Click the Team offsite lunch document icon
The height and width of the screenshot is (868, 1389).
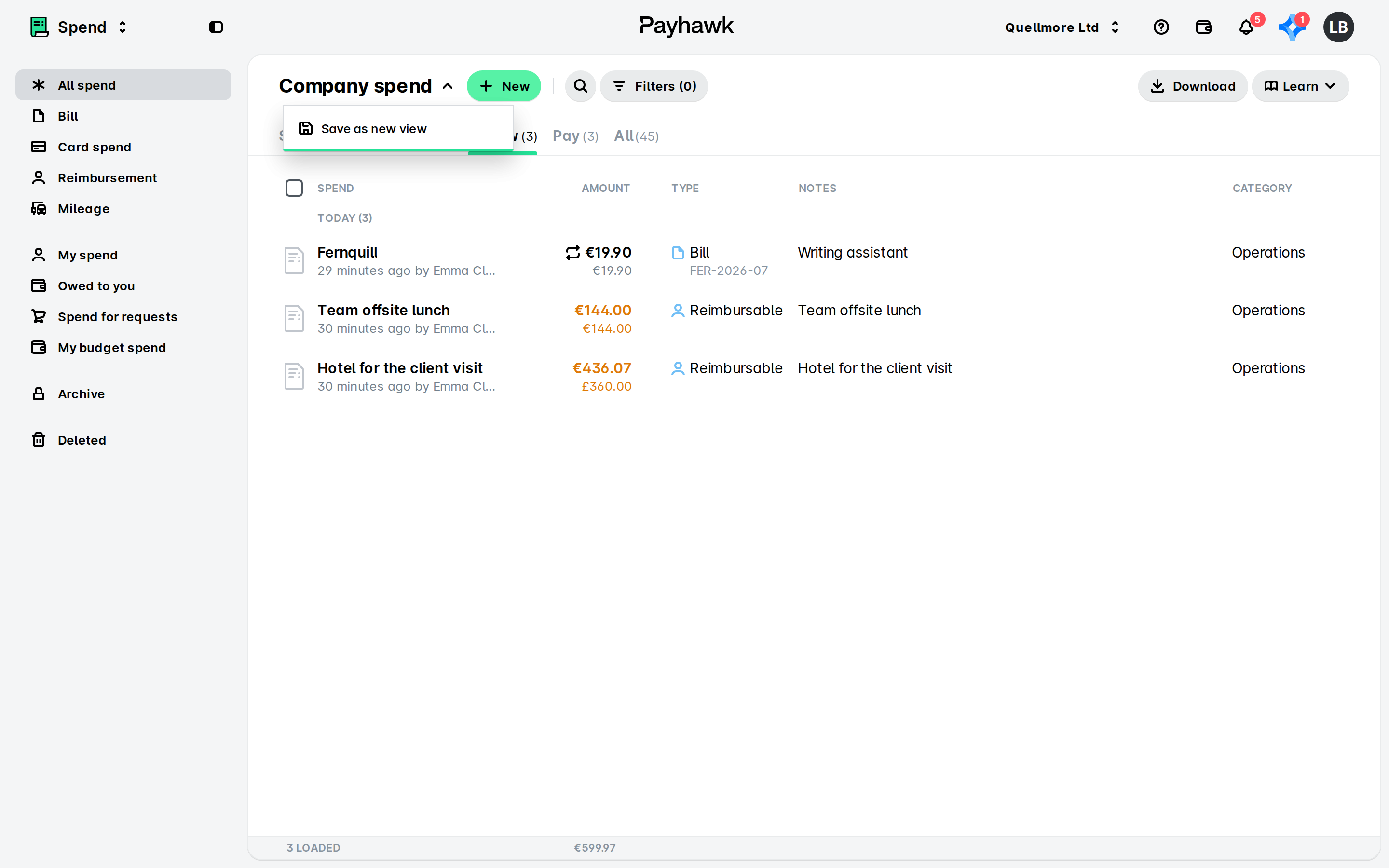[x=294, y=319]
